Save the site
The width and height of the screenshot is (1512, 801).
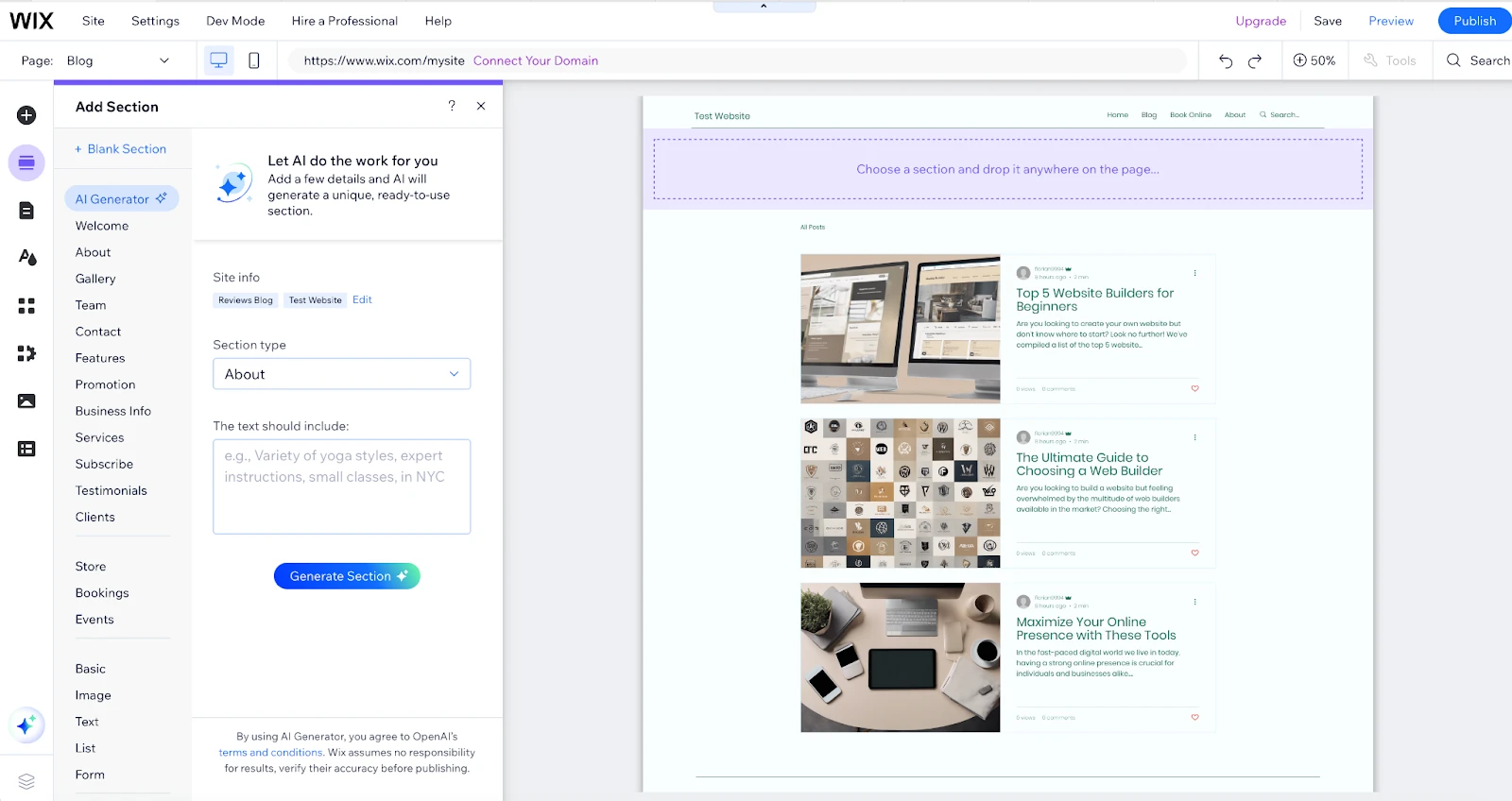[1328, 21]
